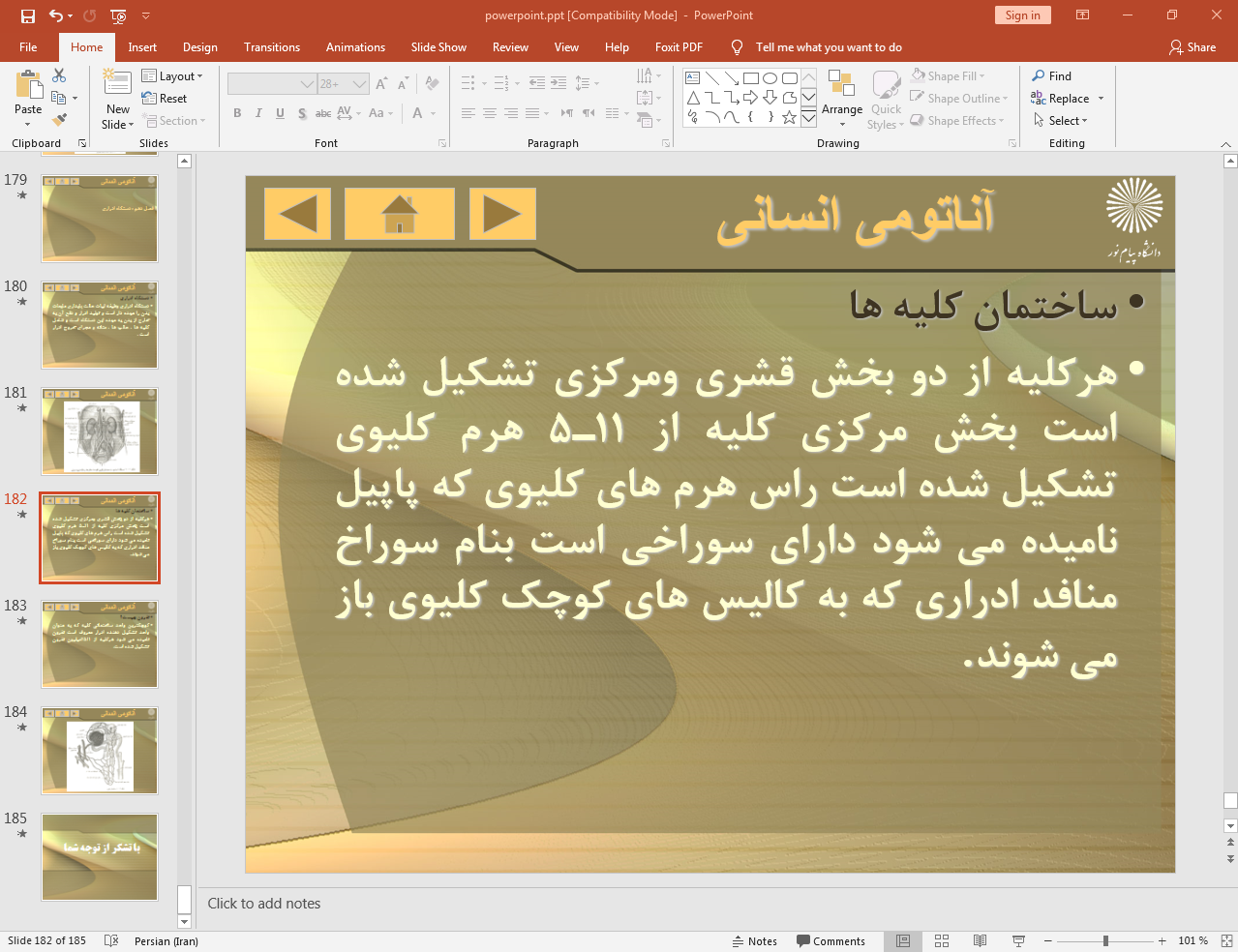This screenshot has width=1238, height=952.
Task: Decrease font size button
Action: pos(403,84)
